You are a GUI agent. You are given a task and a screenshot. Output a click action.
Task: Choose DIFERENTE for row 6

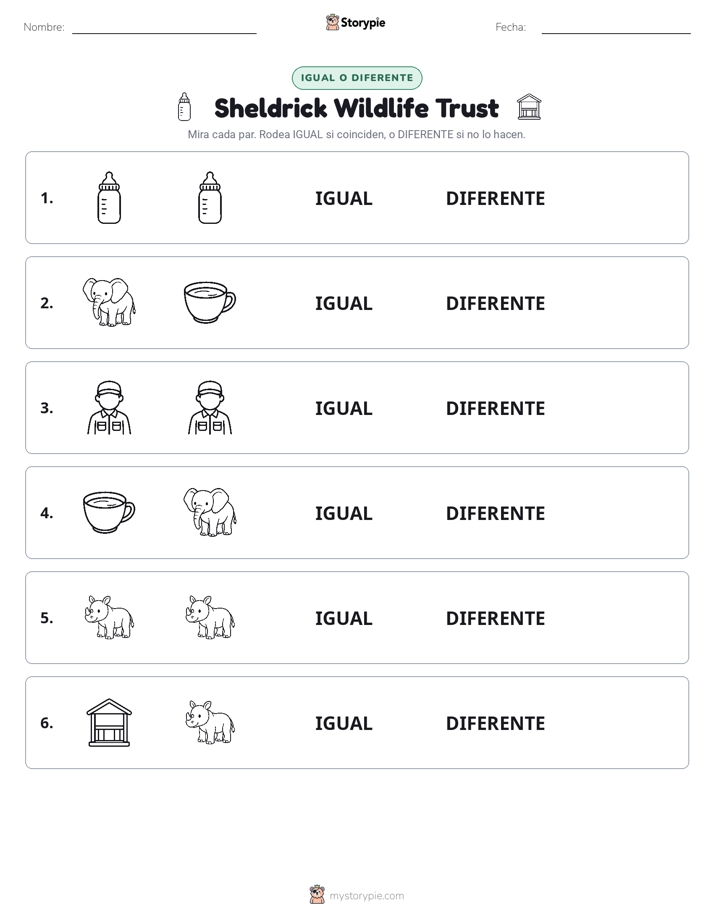(495, 723)
